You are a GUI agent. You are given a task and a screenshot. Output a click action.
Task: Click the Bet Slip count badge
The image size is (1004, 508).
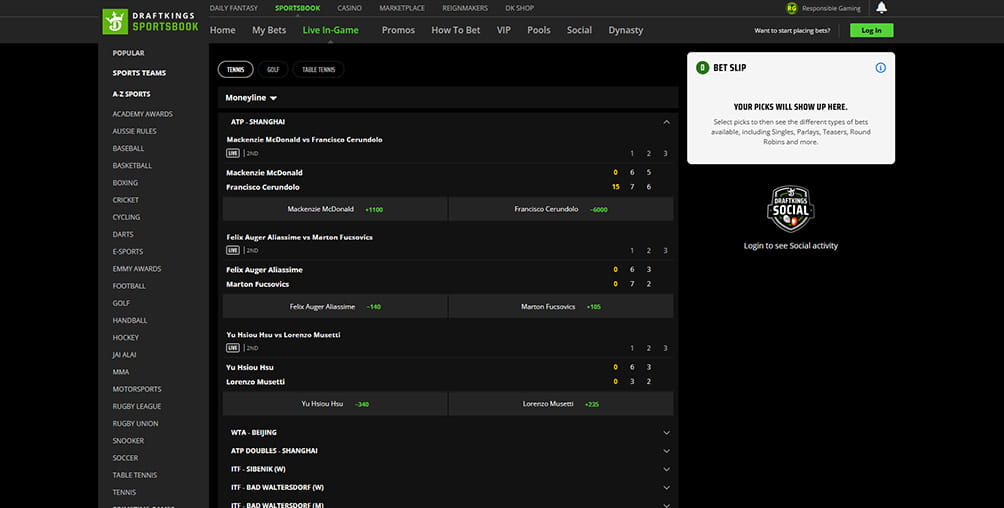click(702, 68)
